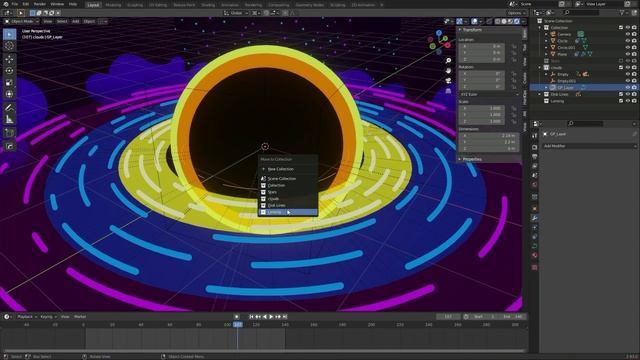
Task: Click the orthographic/perspective grid icon
Action: pos(448,91)
